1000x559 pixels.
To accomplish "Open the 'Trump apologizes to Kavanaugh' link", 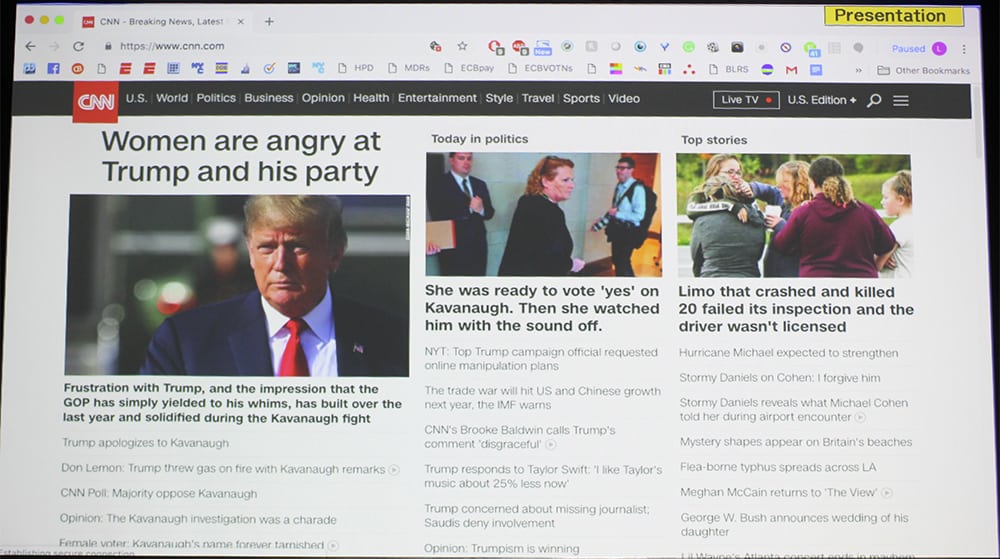I will [145, 443].
